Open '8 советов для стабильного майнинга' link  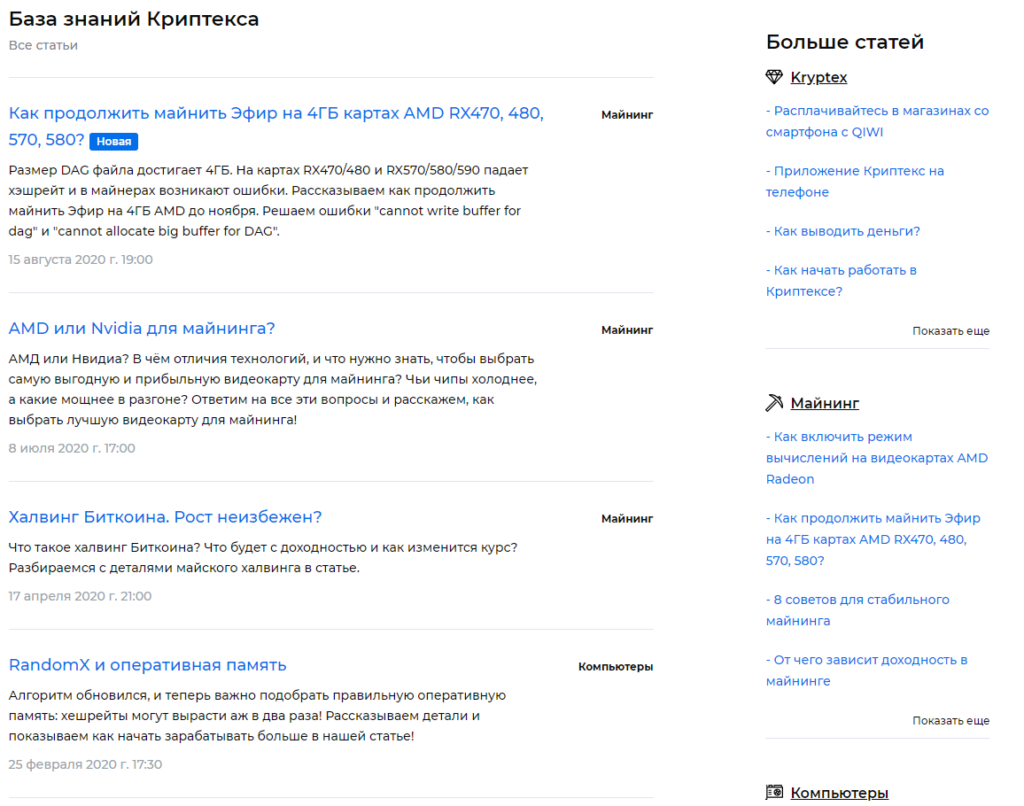[x=857, y=610]
